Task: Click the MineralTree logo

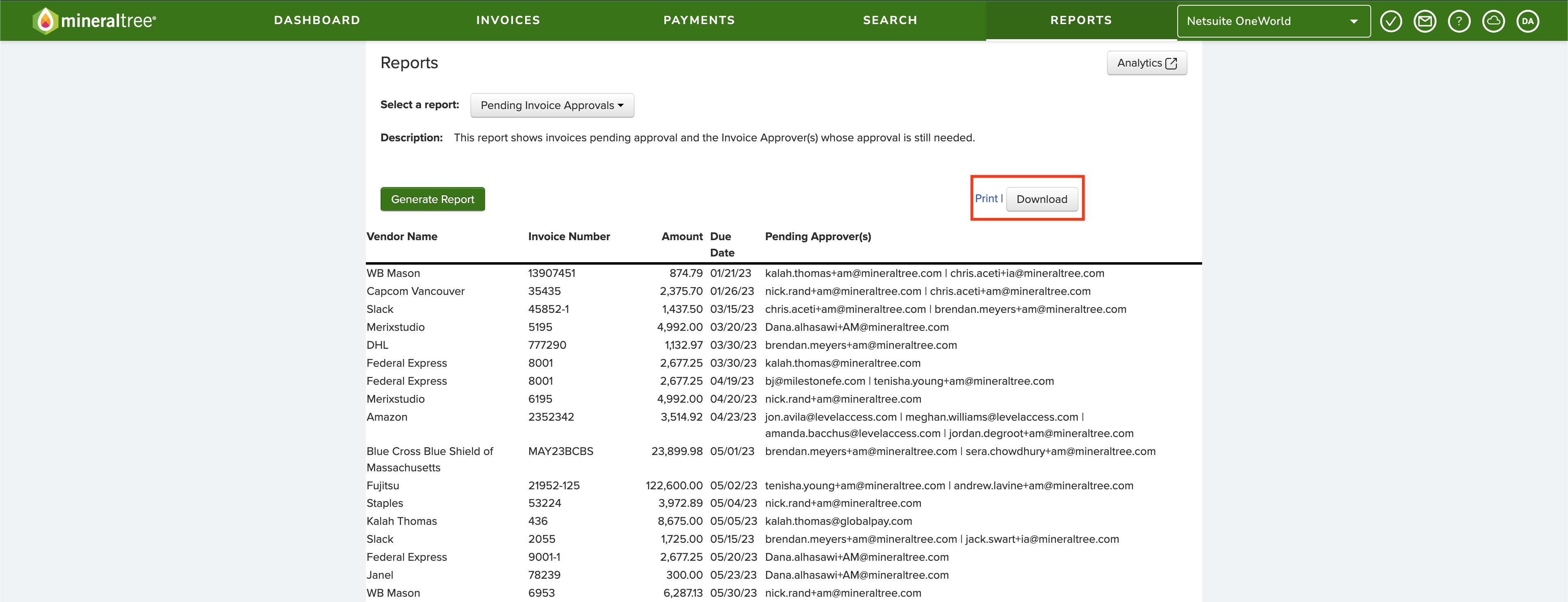Action: (94, 21)
